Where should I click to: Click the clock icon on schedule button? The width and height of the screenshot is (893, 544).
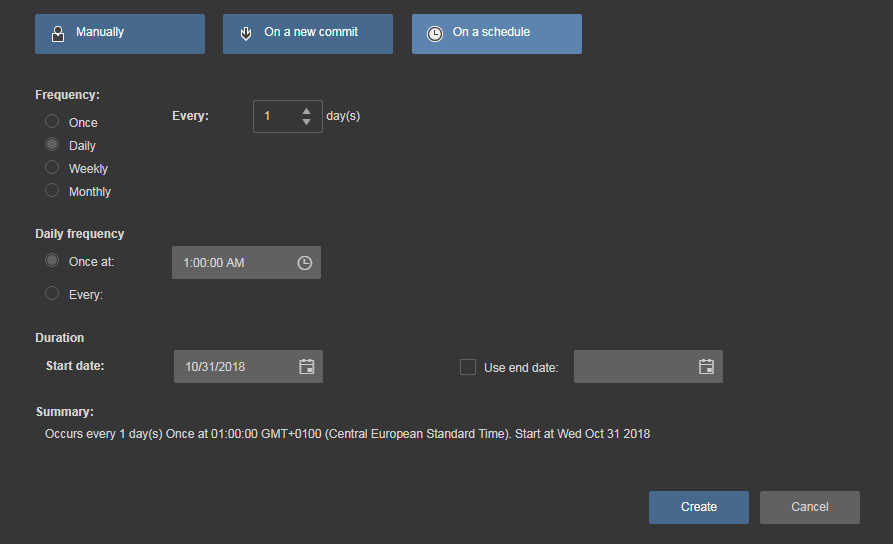tap(435, 34)
